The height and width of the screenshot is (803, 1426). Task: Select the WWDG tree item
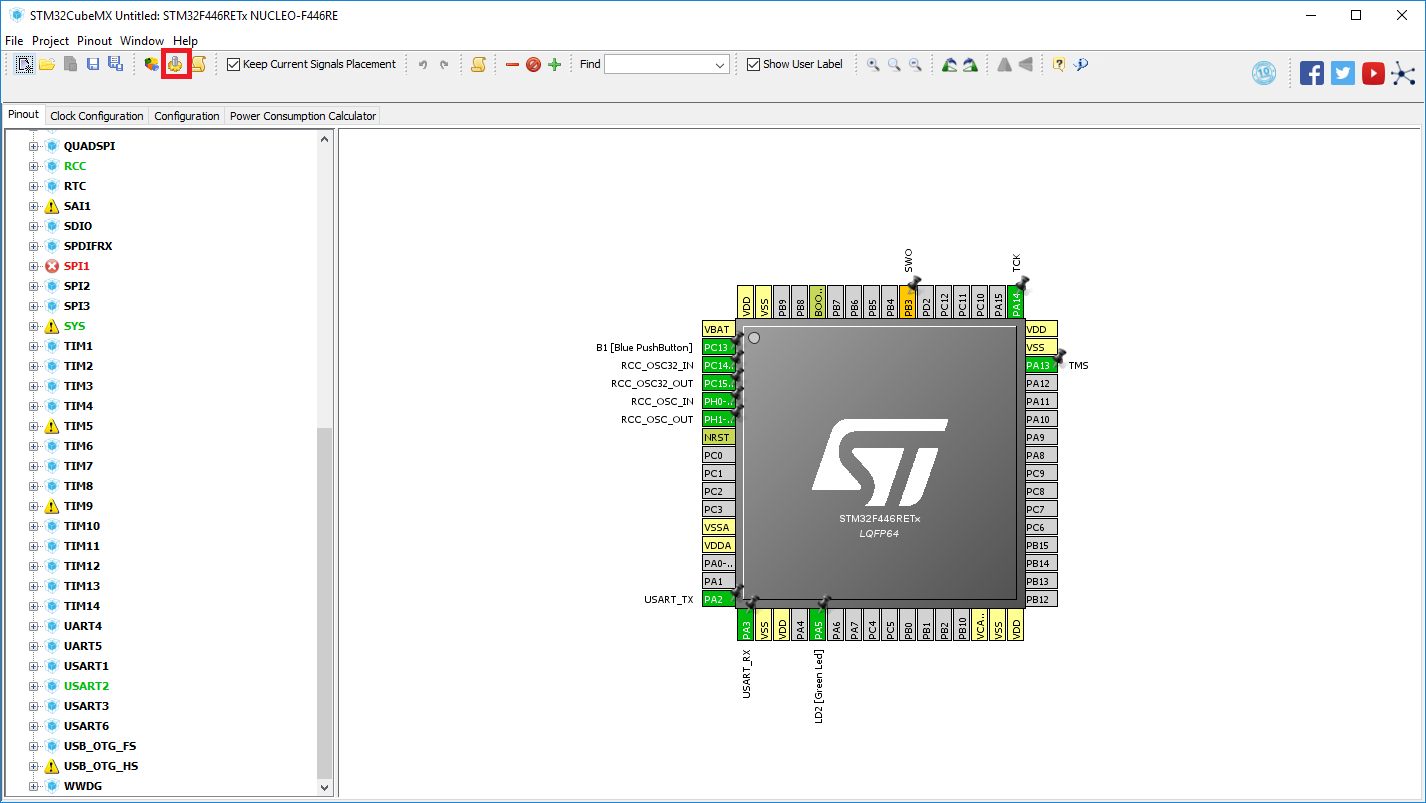point(83,786)
